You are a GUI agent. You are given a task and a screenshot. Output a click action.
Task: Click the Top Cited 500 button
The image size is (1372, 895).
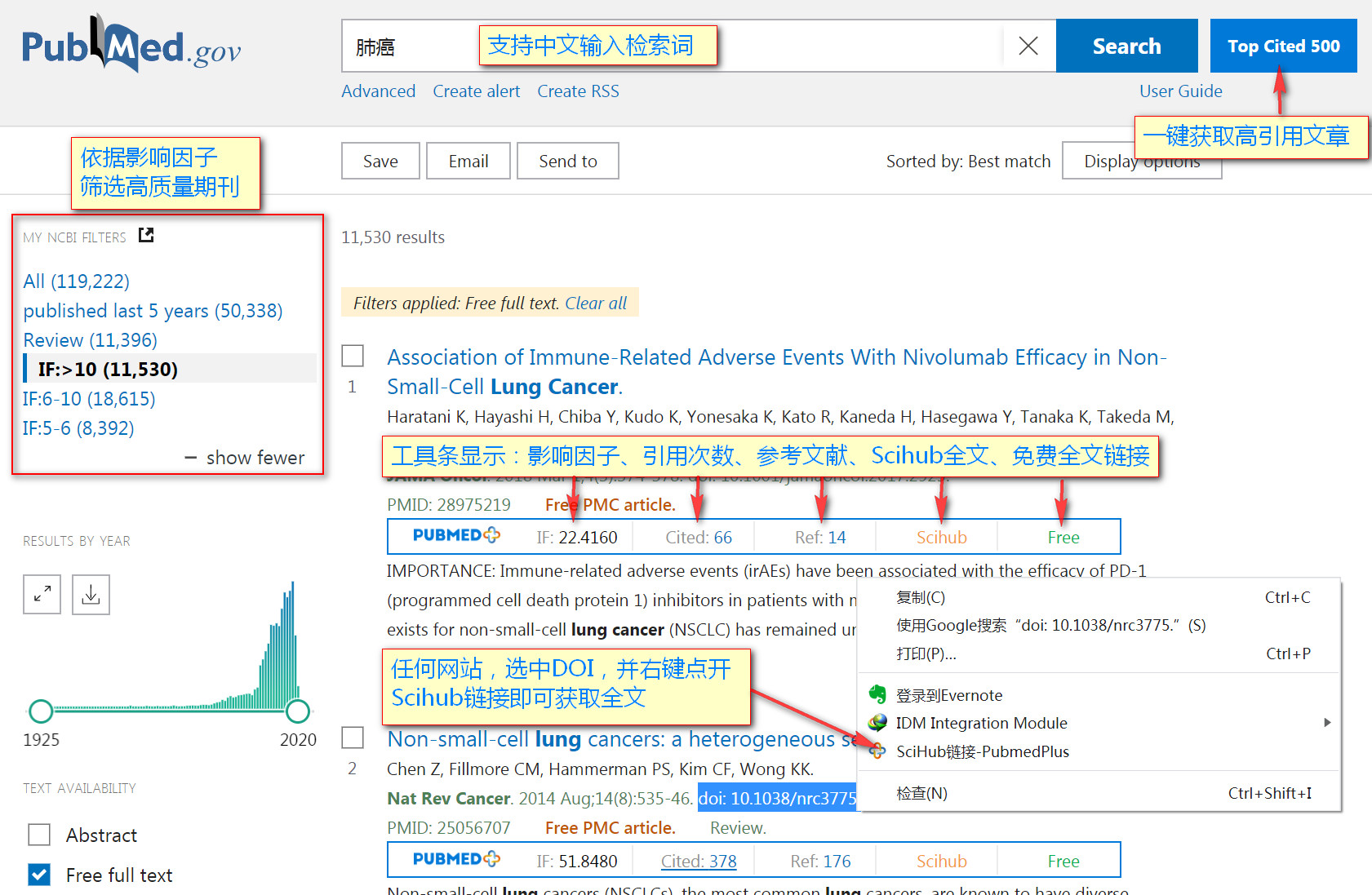point(1282,46)
